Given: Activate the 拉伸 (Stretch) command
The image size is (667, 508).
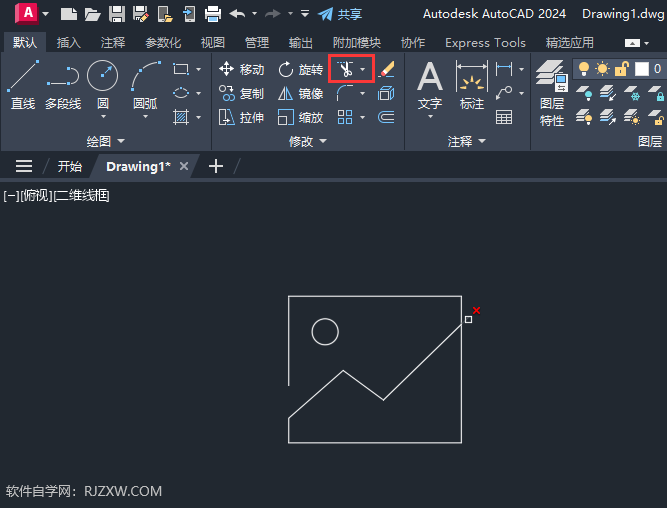Looking at the screenshot, I should (x=241, y=117).
